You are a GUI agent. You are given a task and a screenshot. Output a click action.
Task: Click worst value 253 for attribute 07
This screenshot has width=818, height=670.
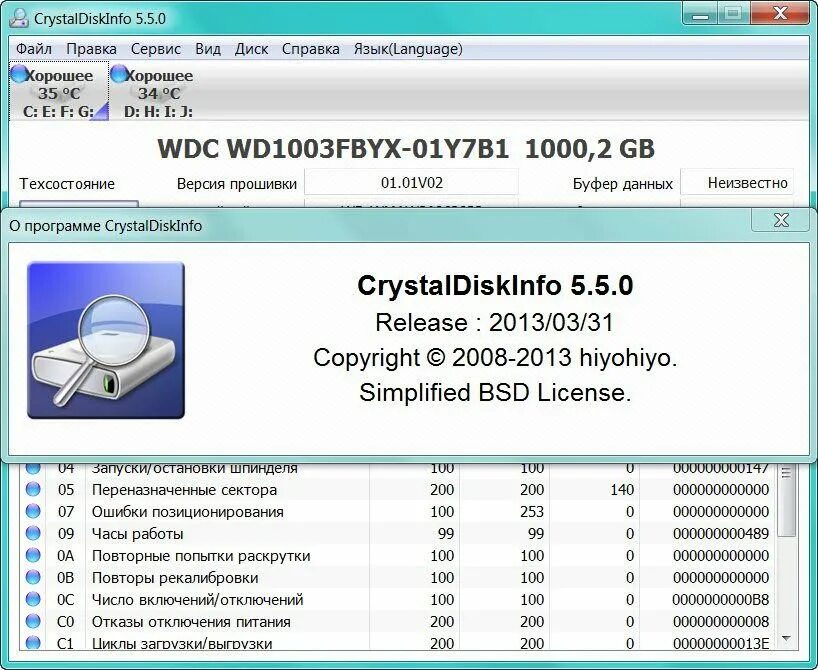click(x=532, y=511)
